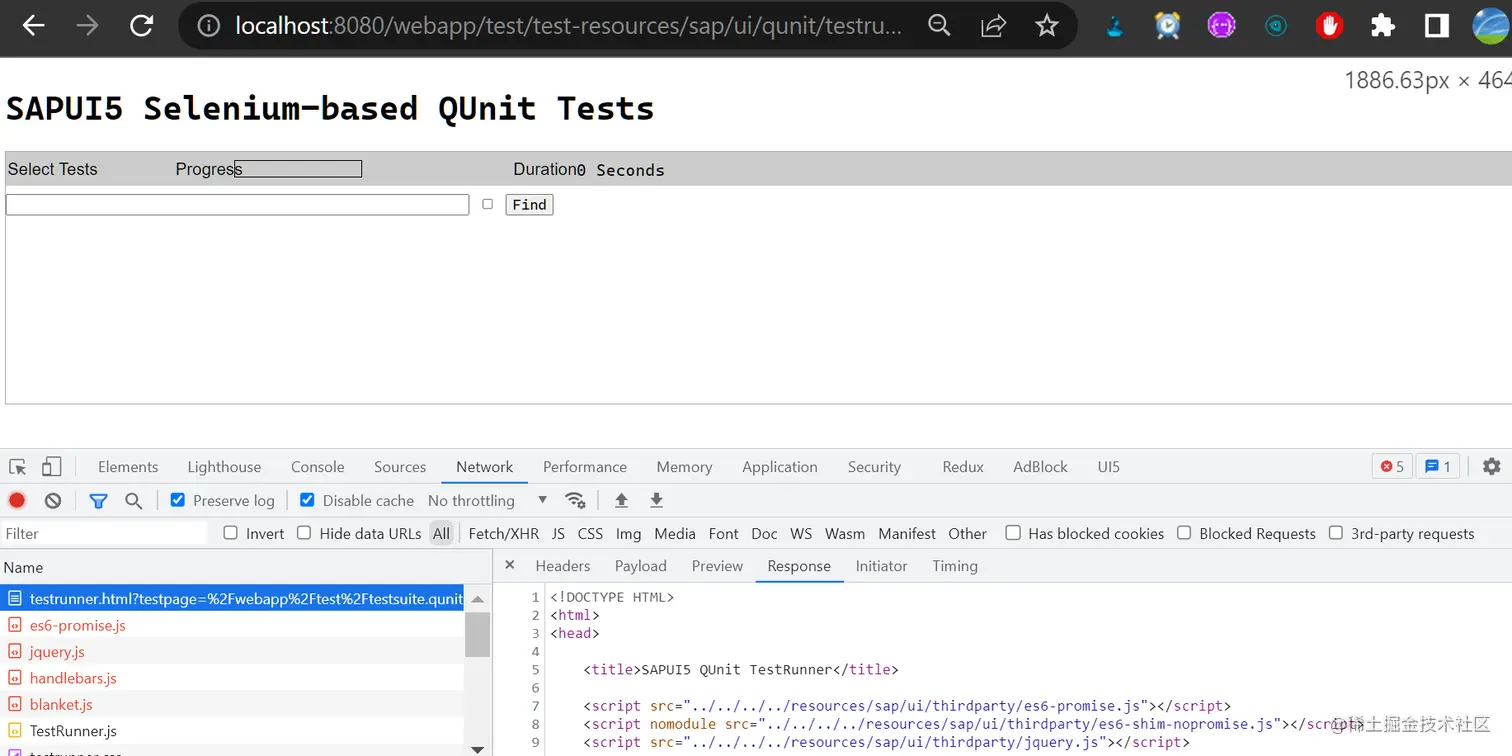Screen dimensions: 1512x756
Task: Select the testrunner.html request row
Action: 232,599
